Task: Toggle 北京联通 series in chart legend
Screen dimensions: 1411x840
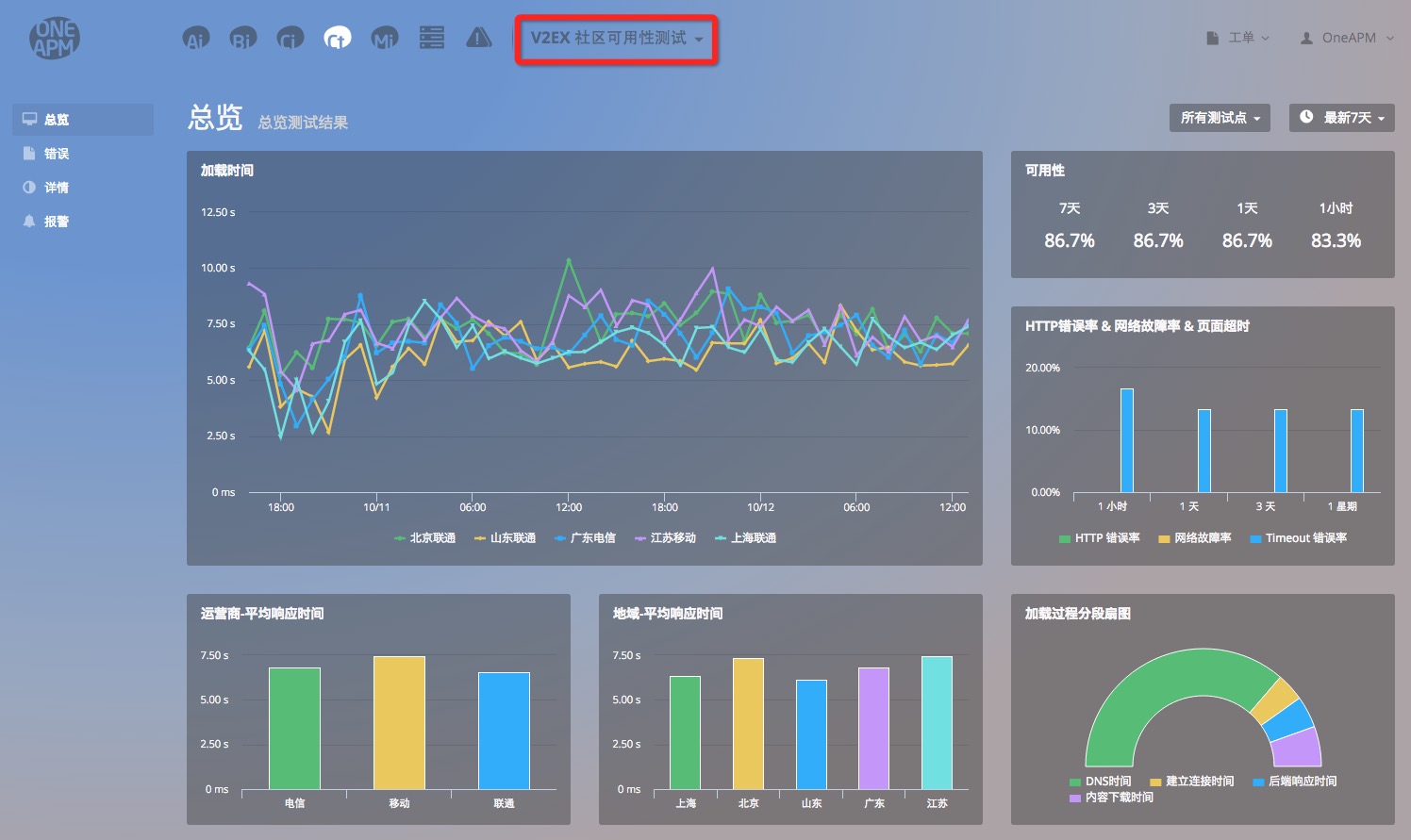Action: (425, 538)
